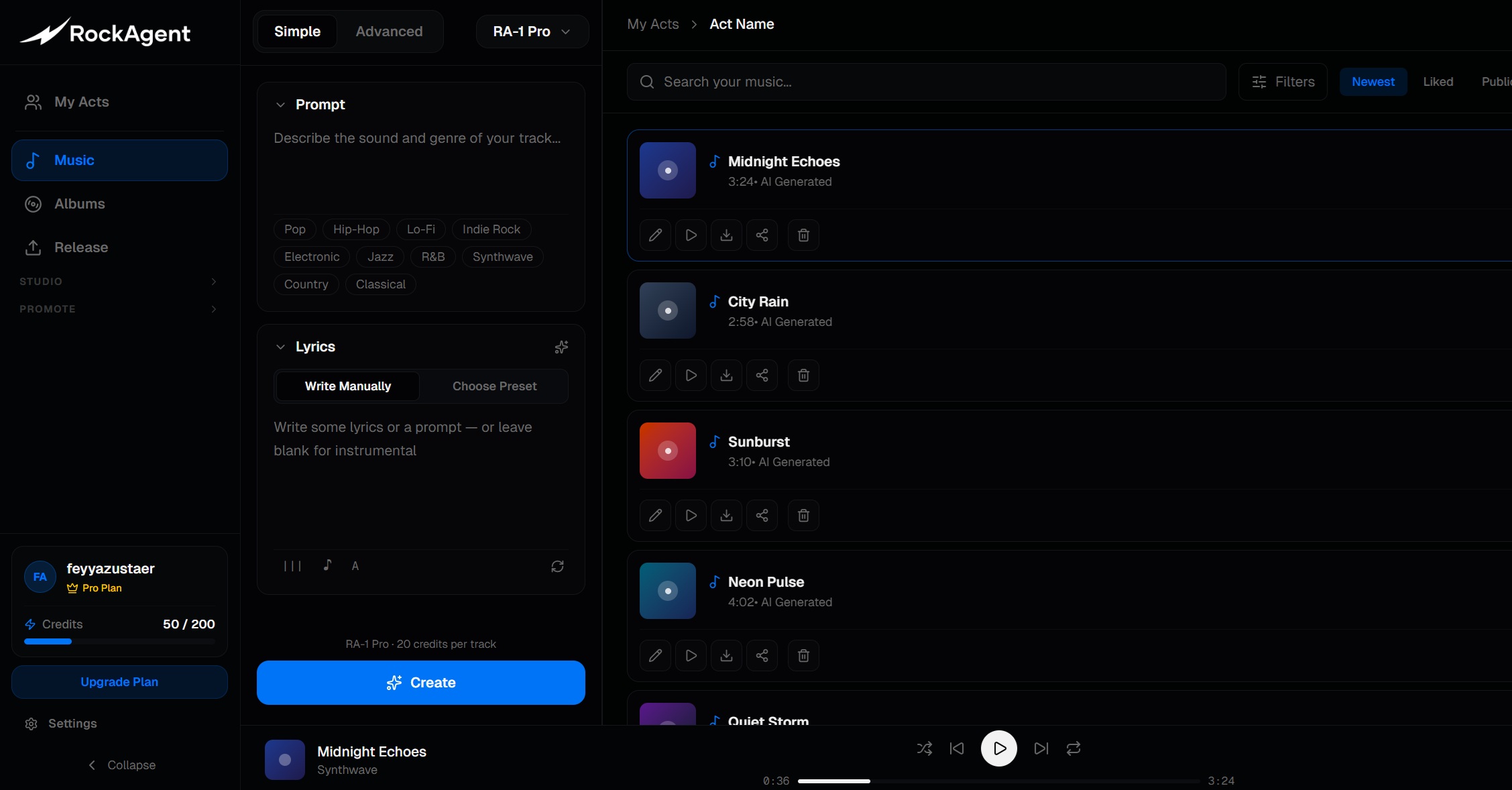1512x790 pixels.
Task: Click the Search your music field
Action: point(925,82)
